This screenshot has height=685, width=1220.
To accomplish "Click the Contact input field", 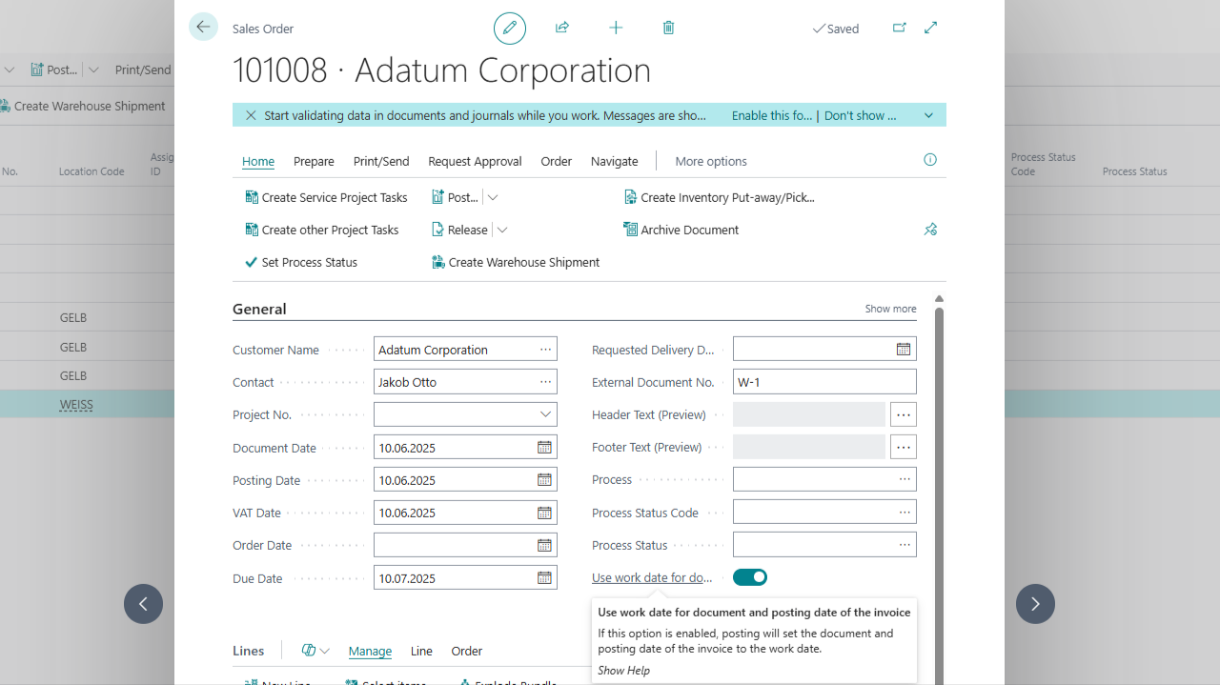I will 465,382.
